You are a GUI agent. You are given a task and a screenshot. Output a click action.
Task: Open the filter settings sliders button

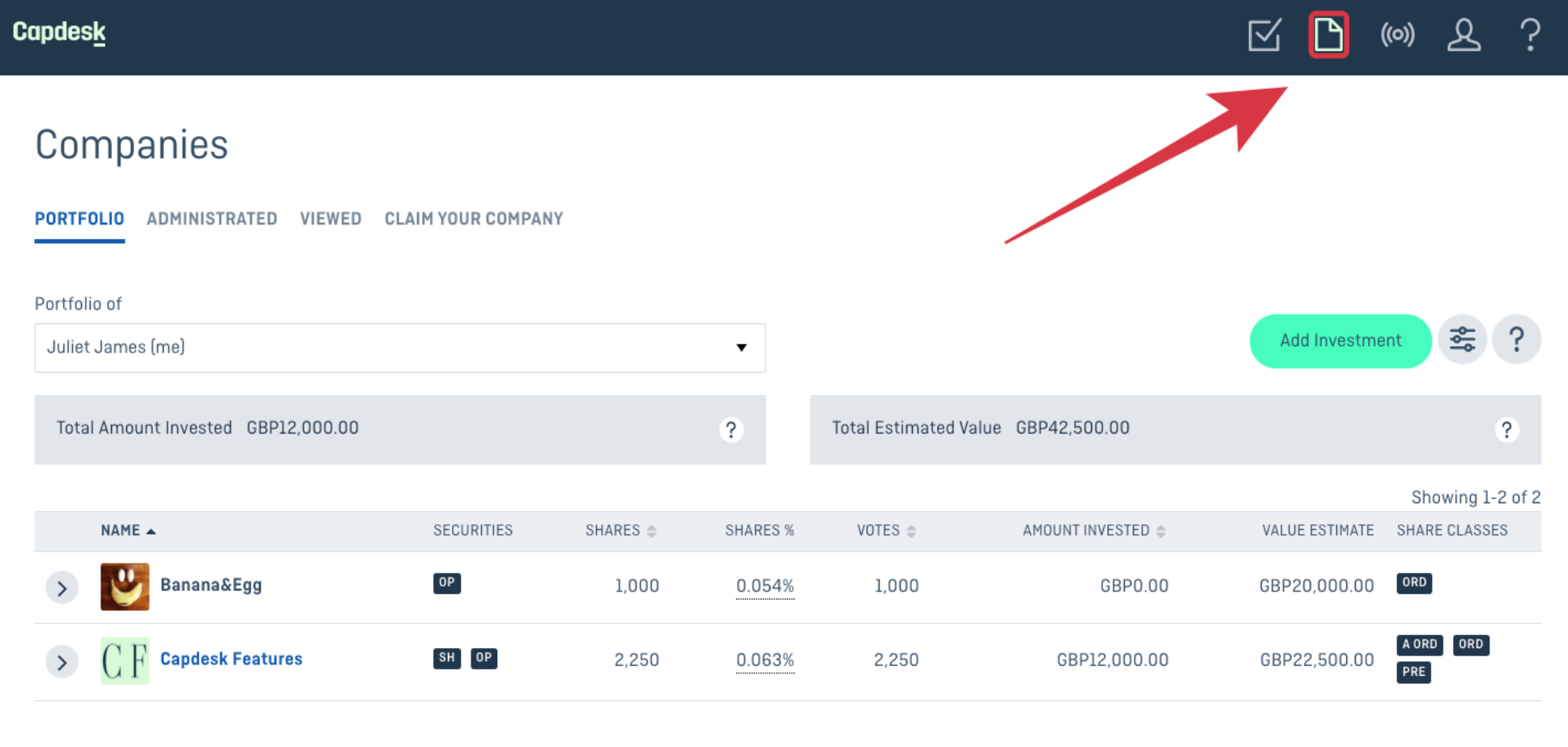pos(1462,339)
